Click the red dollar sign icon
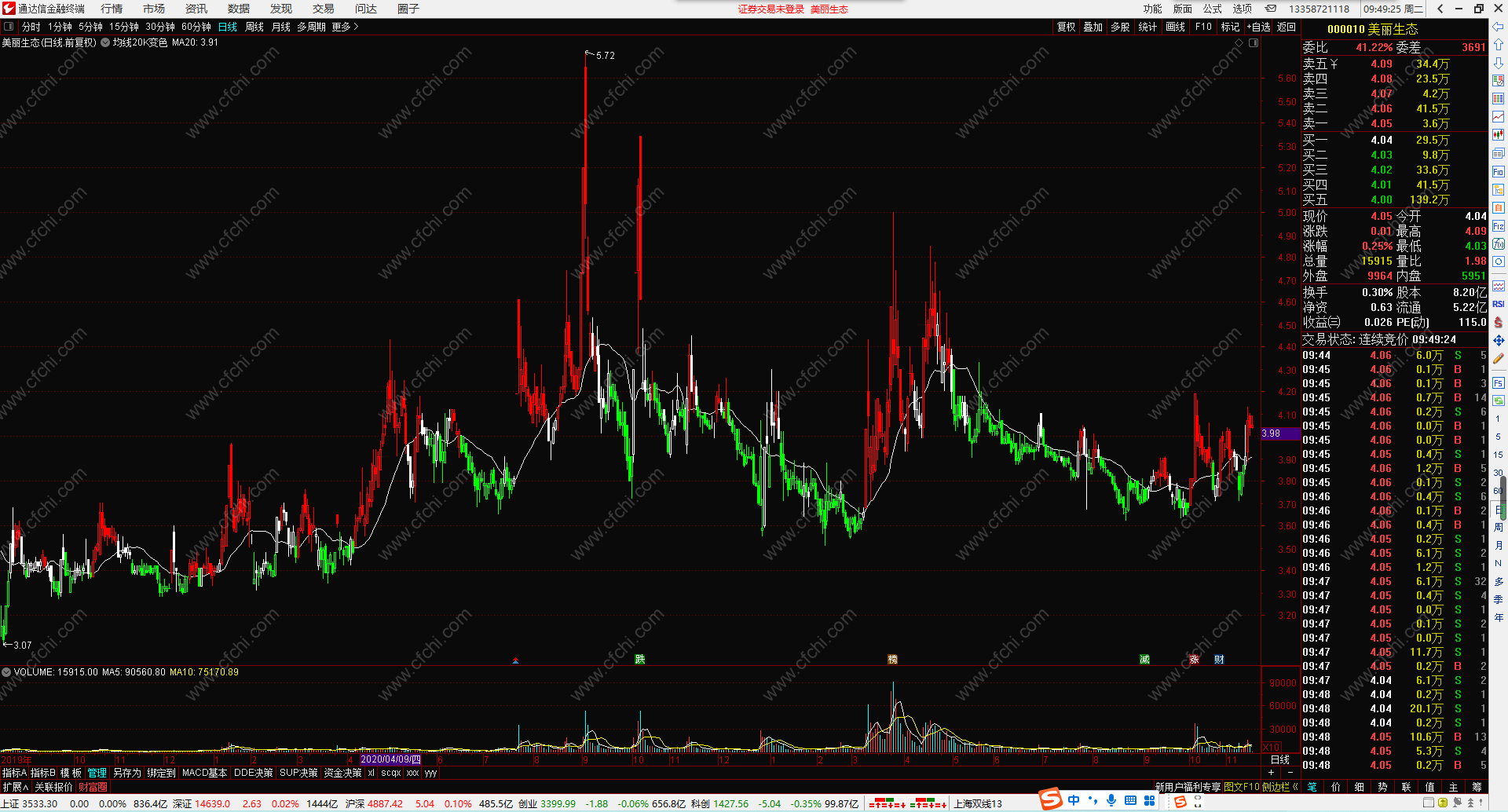The width and height of the screenshot is (1508, 812). click(x=1499, y=322)
